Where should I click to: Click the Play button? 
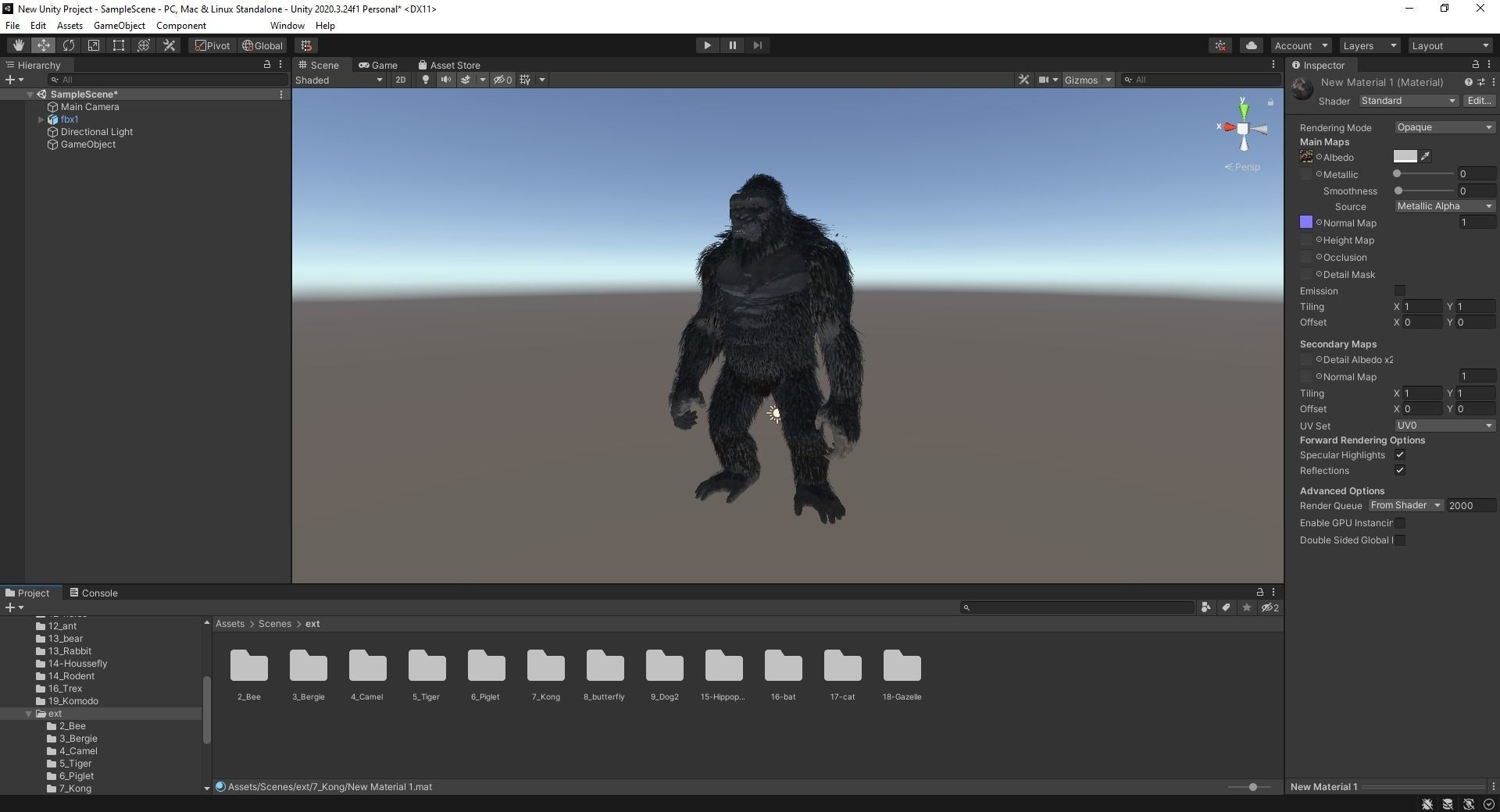pos(707,45)
